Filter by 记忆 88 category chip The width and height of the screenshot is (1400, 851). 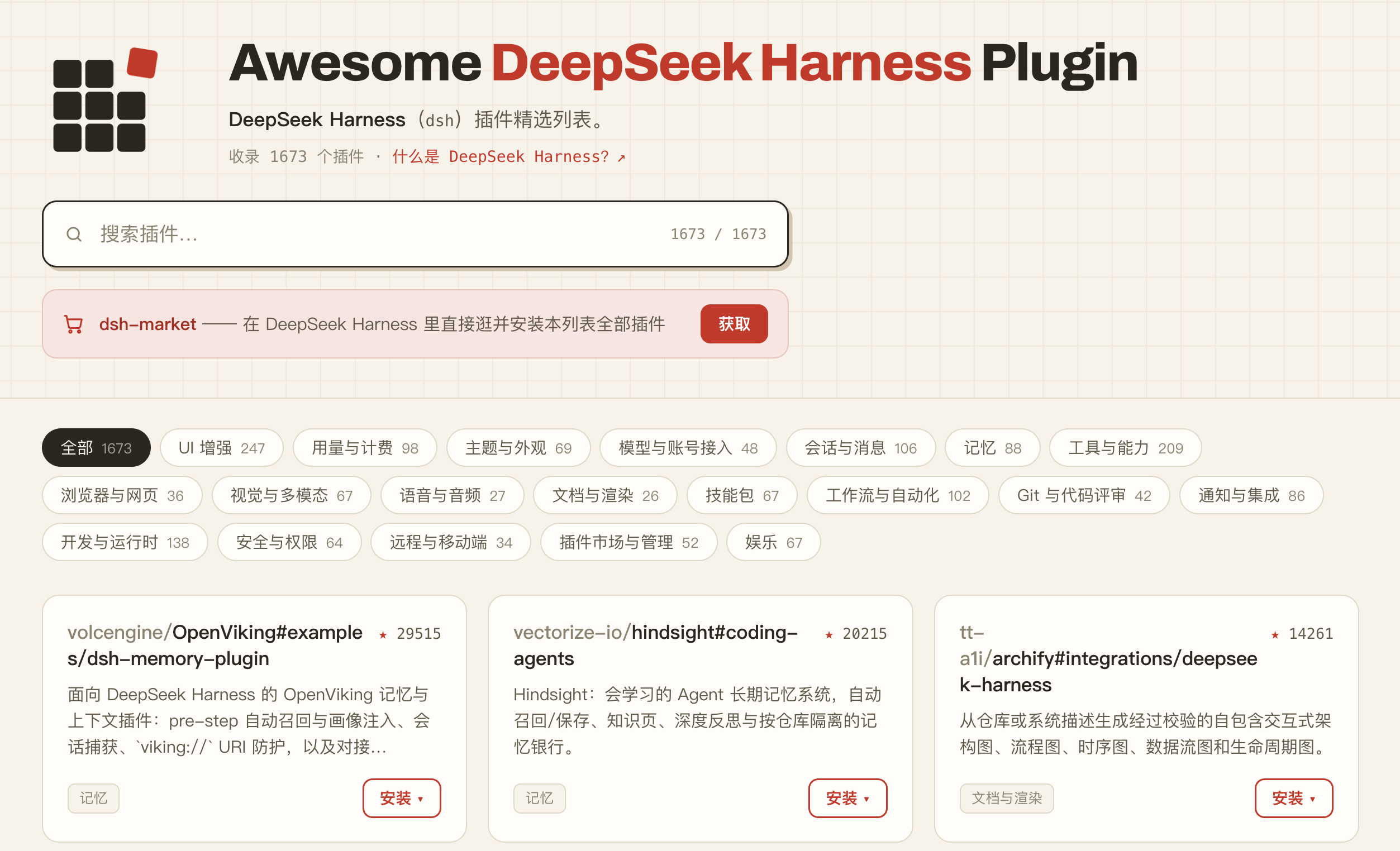(x=993, y=448)
